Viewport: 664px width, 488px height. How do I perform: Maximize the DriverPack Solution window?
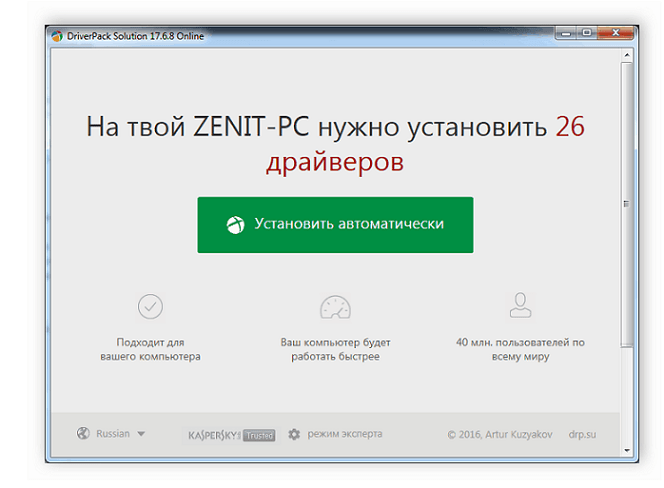point(587,33)
